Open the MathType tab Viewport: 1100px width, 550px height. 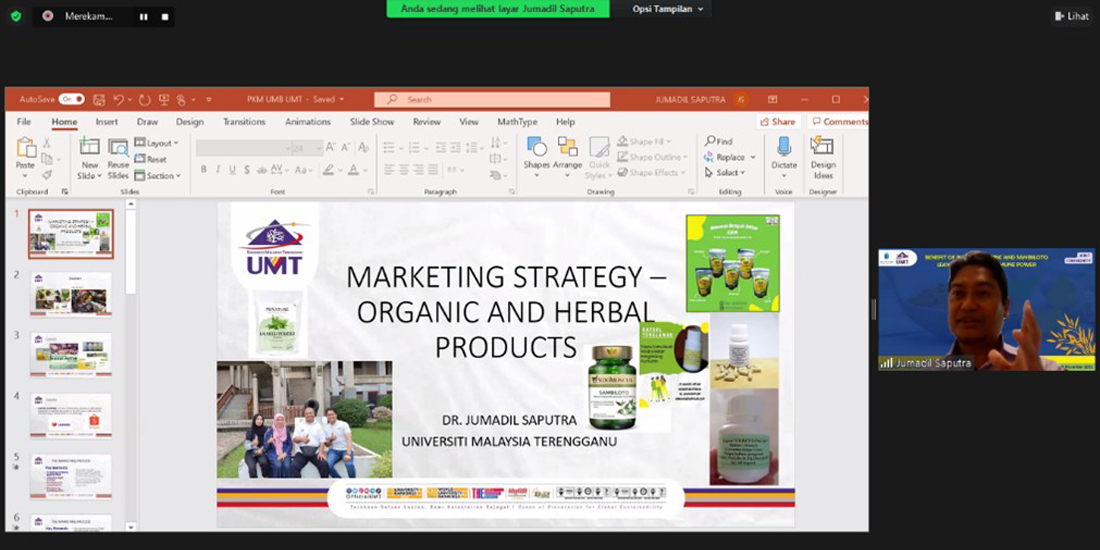click(517, 122)
